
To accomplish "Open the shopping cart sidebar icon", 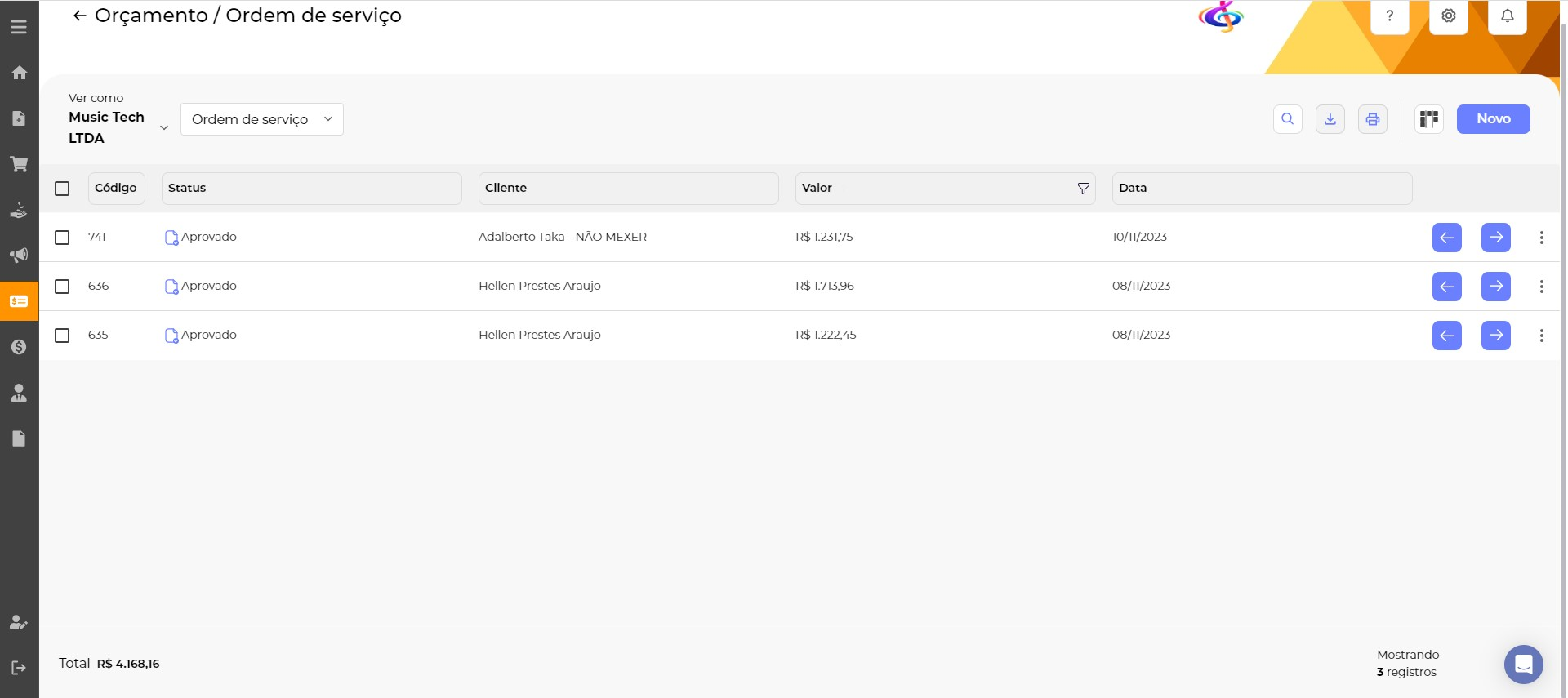I will 19,164.
